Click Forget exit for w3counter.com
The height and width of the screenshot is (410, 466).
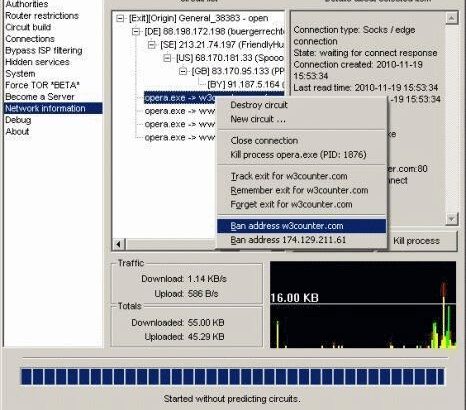pos(291,204)
